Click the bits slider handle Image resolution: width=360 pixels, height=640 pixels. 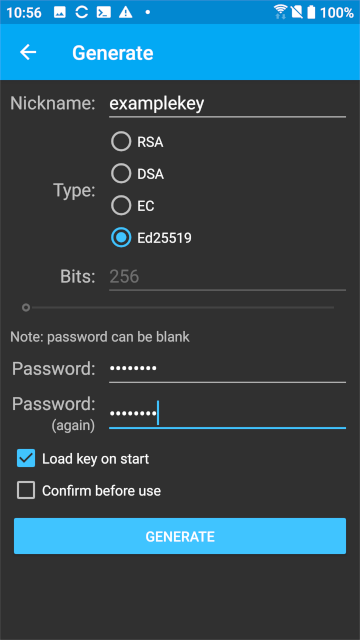(x=26, y=307)
